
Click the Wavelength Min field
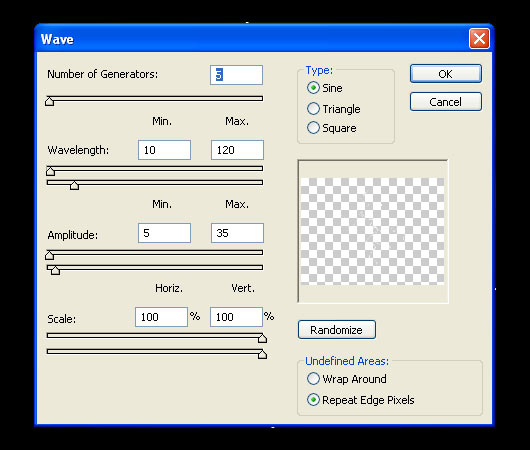pyautogui.click(x=164, y=150)
